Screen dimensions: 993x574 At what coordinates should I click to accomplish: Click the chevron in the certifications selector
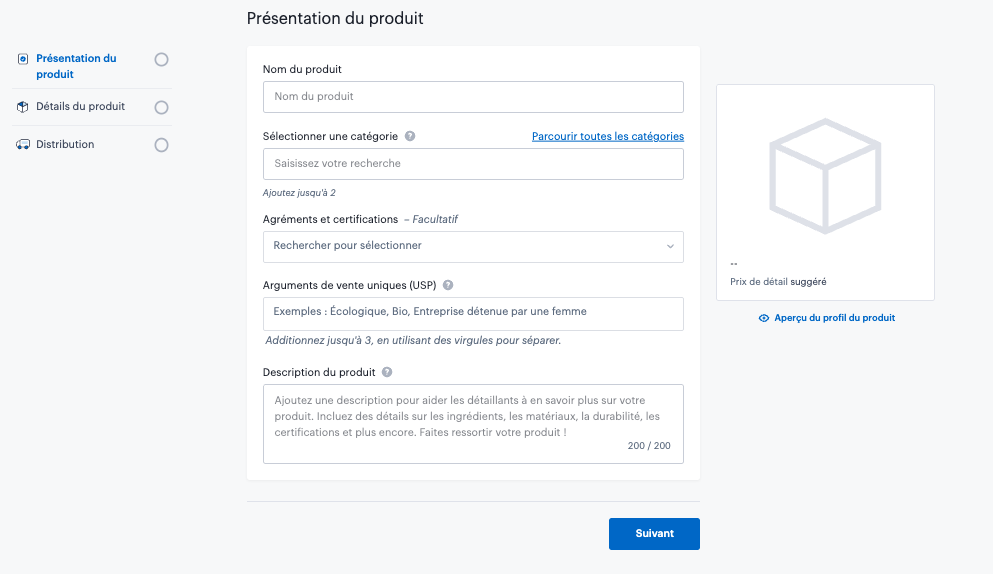pos(670,246)
